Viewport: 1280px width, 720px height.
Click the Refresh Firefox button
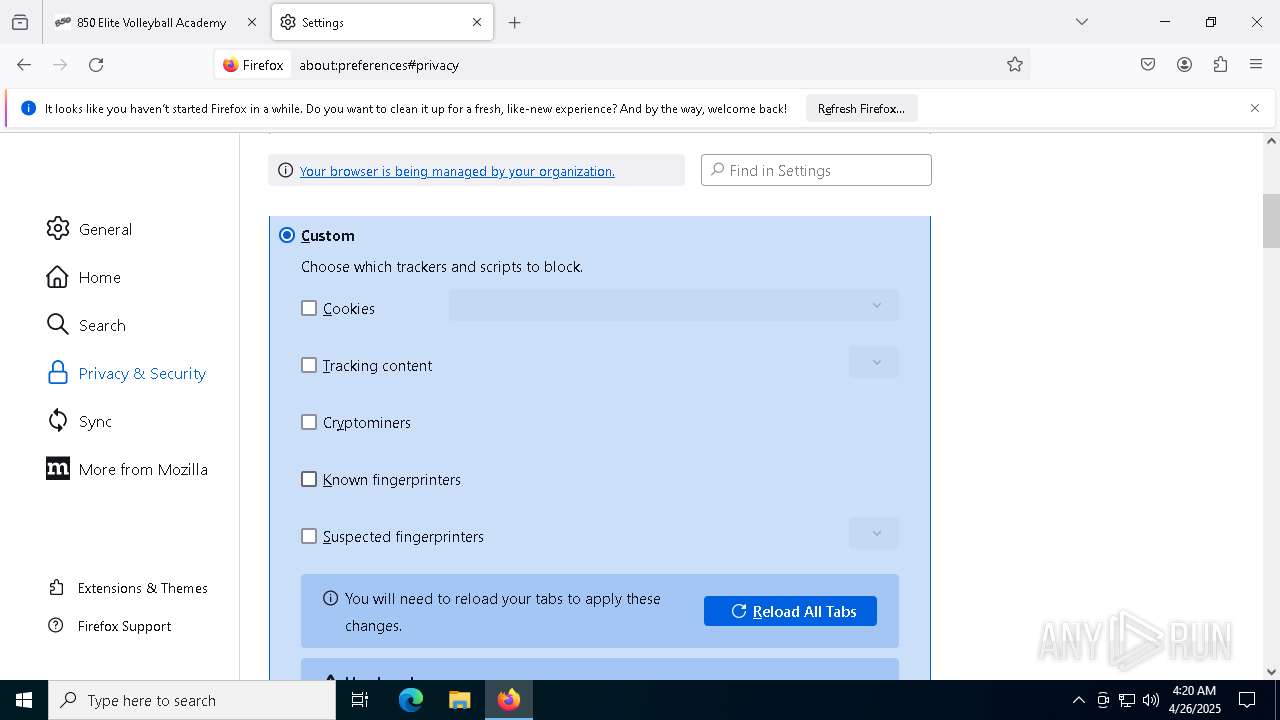[x=861, y=108]
